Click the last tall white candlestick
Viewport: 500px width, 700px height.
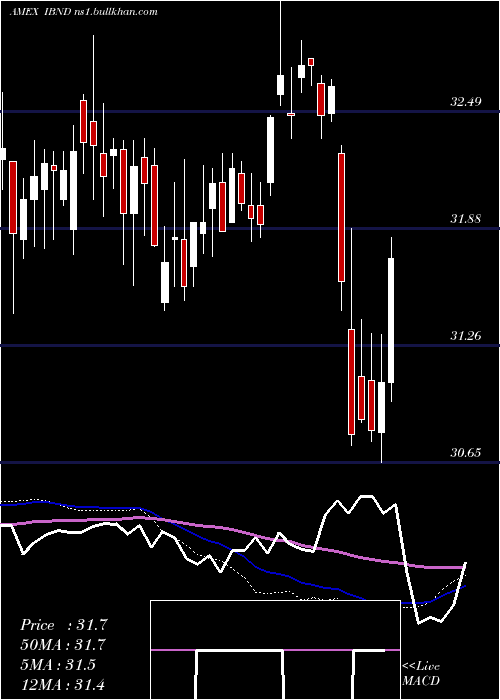coord(391,320)
